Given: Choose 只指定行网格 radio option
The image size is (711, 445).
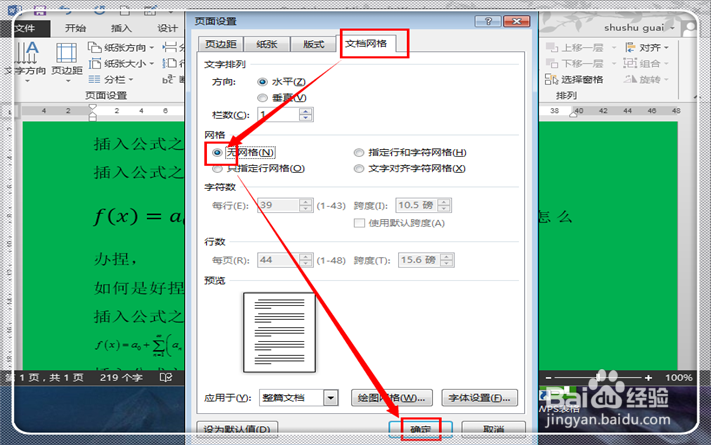Looking at the screenshot, I should pyautogui.click(x=217, y=169).
